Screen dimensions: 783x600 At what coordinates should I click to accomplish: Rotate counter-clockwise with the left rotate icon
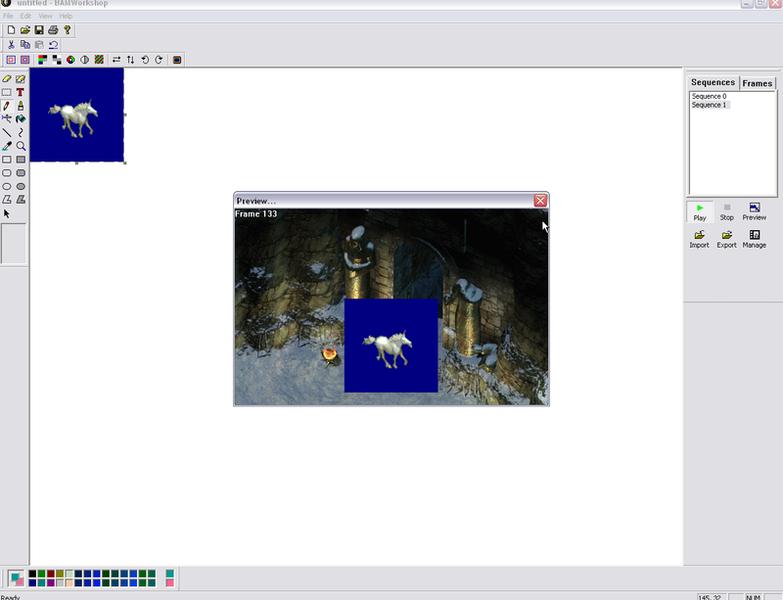click(145, 60)
